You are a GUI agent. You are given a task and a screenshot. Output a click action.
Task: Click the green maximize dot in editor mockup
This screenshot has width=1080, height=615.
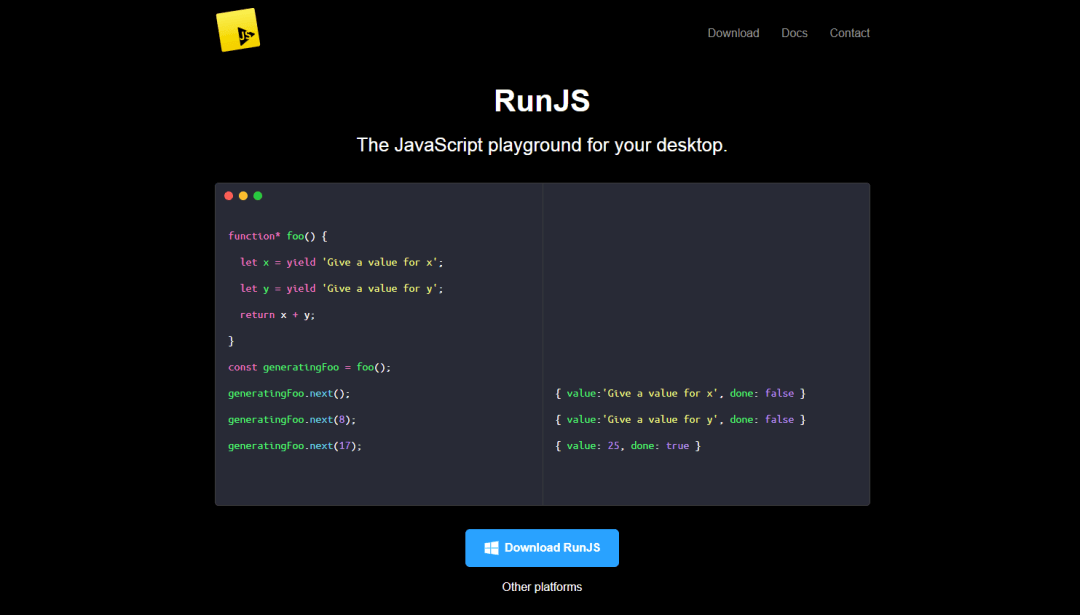tap(258, 196)
